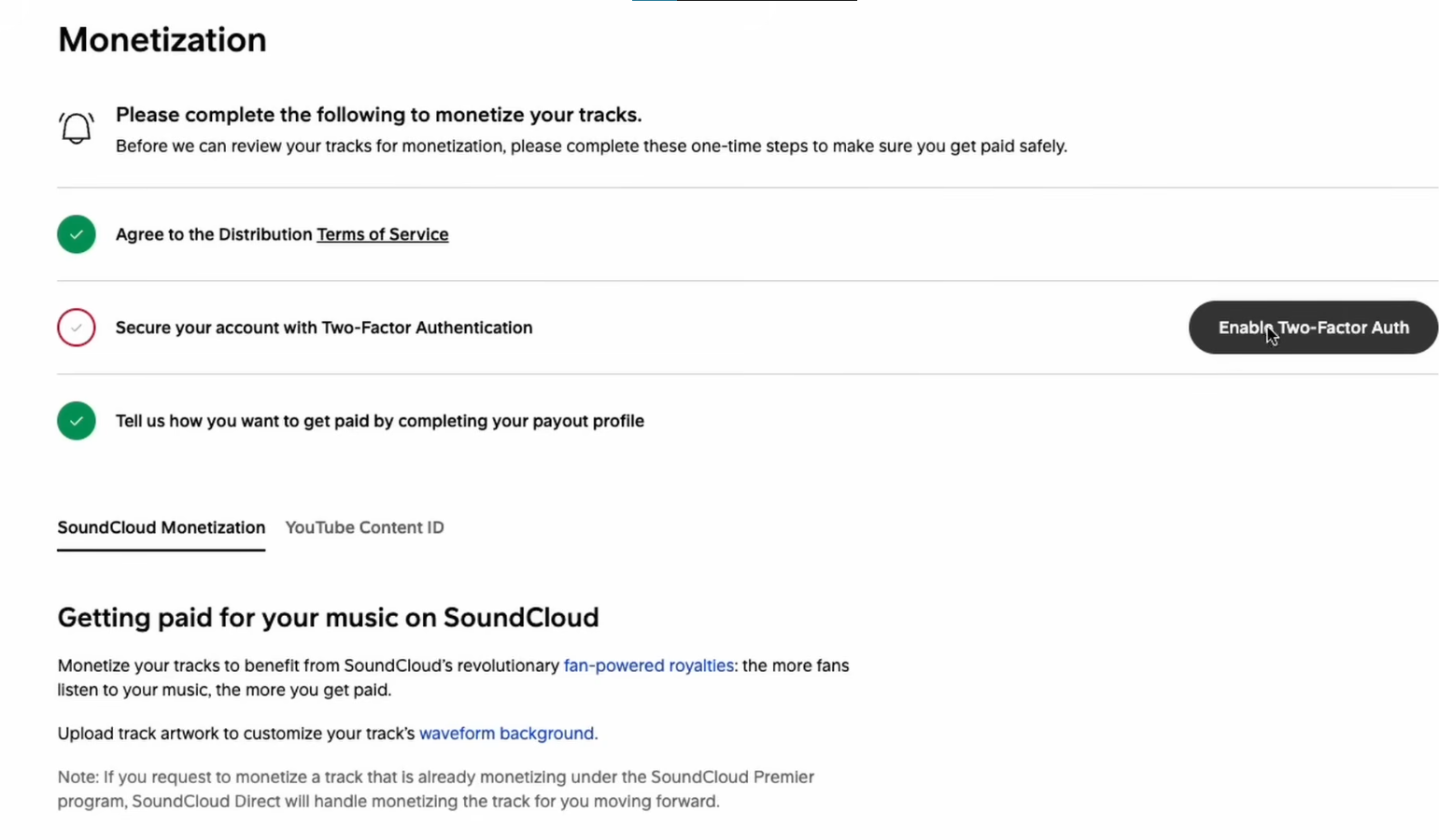Screen dimensions: 1439x840
Task: Open the waveform background link
Action: pyautogui.click(x=508, y=734)
